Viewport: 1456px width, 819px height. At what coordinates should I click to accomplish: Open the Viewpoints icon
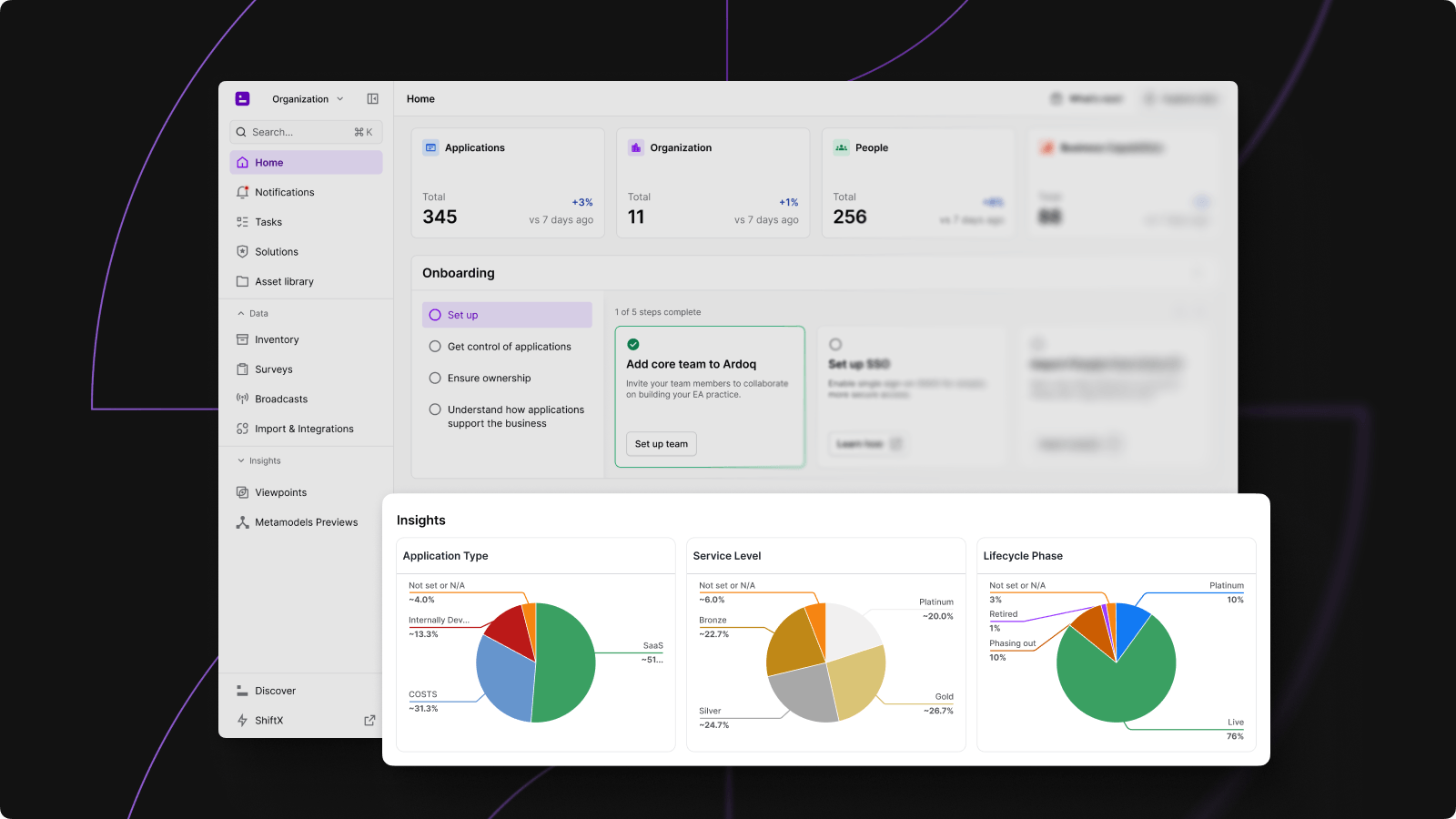coord(243,492)
